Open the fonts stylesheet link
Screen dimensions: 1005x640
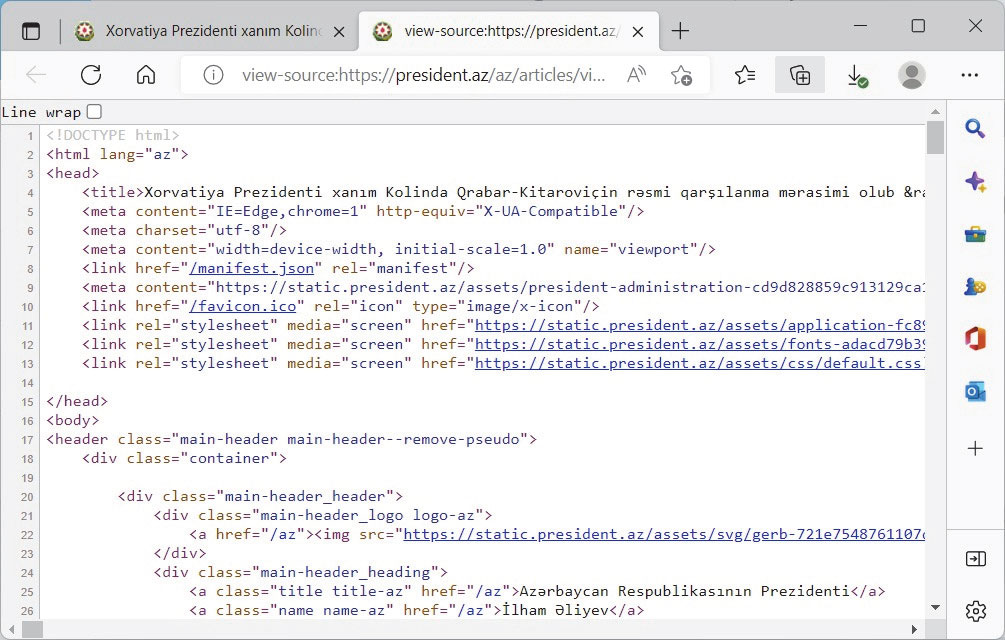[699, 345]
